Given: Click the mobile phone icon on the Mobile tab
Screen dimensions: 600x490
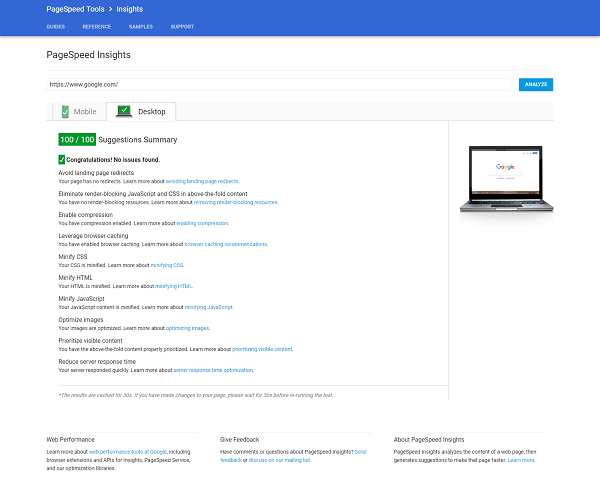Looking at the screenshot, I should [x=65, y=112].
